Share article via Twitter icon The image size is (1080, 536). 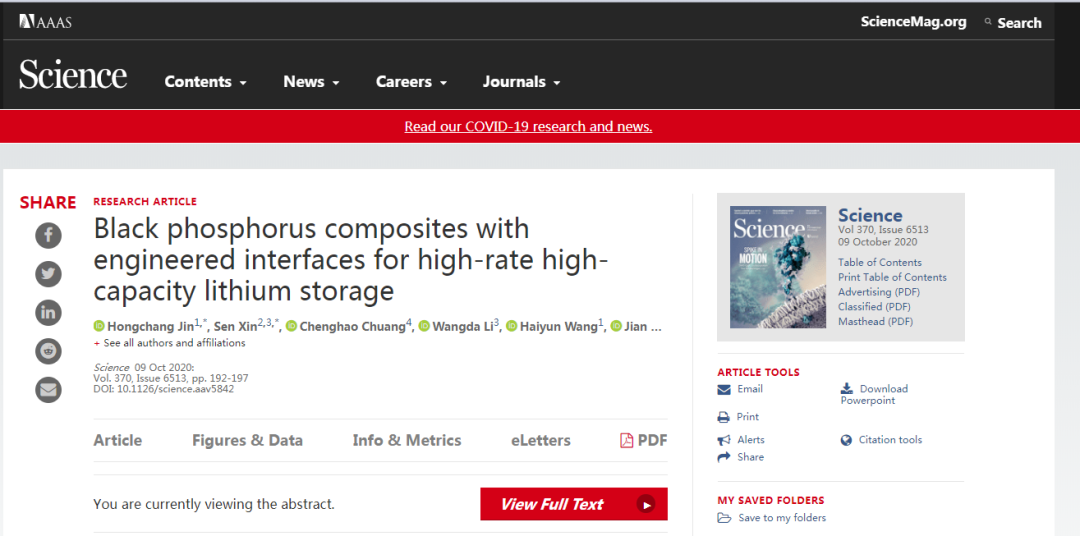click(x=48, y=274)
